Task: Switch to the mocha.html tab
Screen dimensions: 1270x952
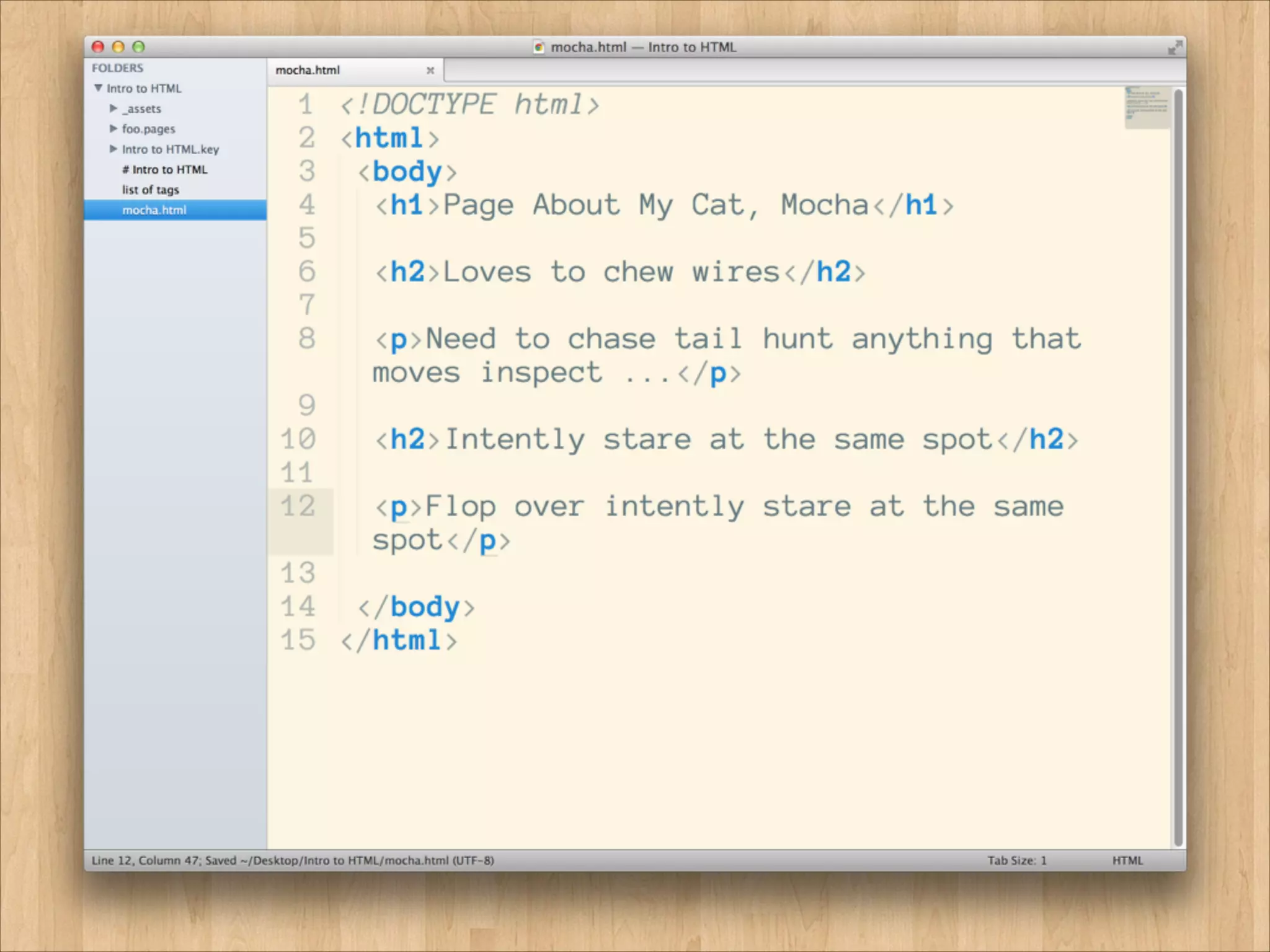Action: coord(308,71)
